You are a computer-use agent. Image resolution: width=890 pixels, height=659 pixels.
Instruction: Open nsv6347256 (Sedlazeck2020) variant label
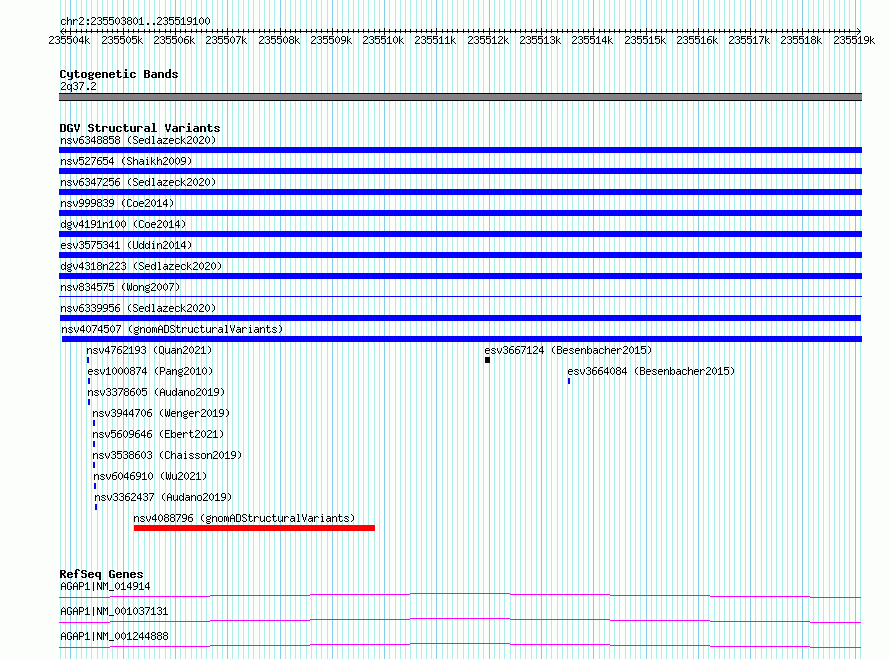[x=138, y=182]
